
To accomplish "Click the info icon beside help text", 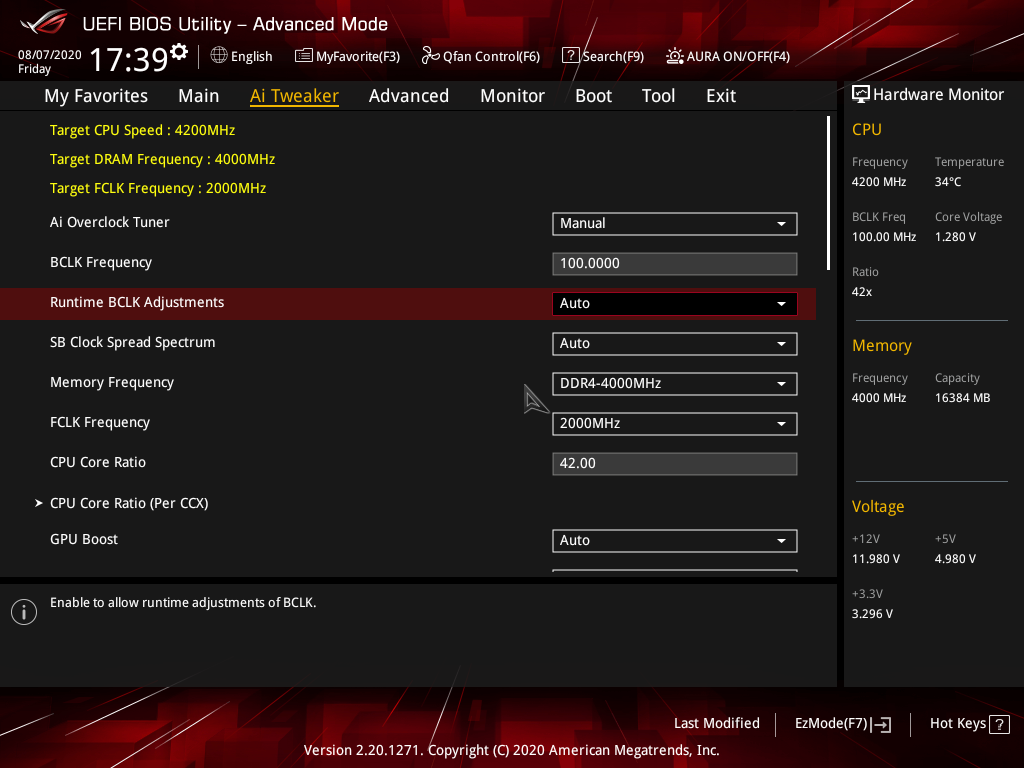I will pos(24,612).
